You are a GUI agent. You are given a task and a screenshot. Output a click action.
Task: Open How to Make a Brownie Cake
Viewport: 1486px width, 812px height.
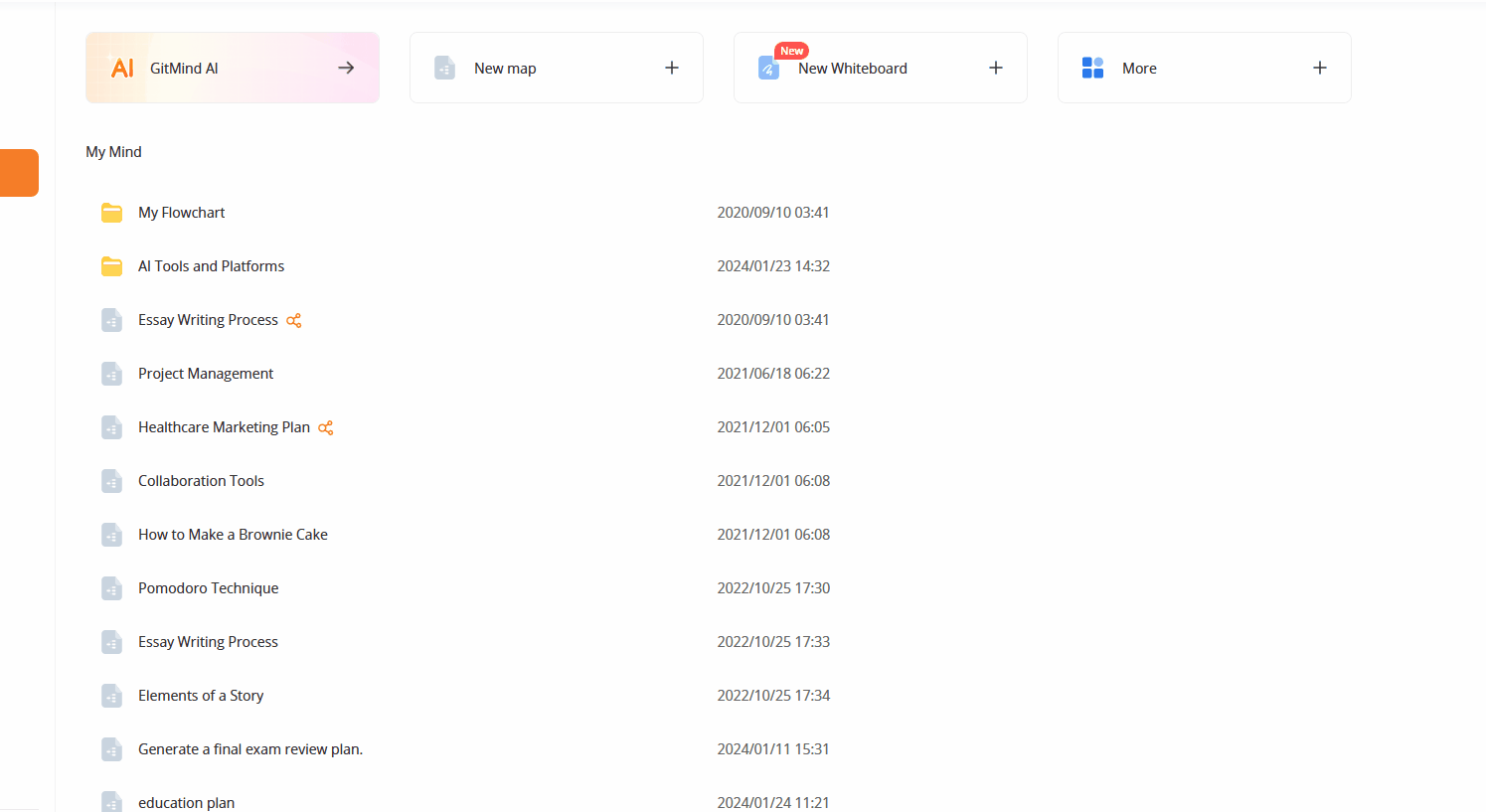(x=233, y=535)
